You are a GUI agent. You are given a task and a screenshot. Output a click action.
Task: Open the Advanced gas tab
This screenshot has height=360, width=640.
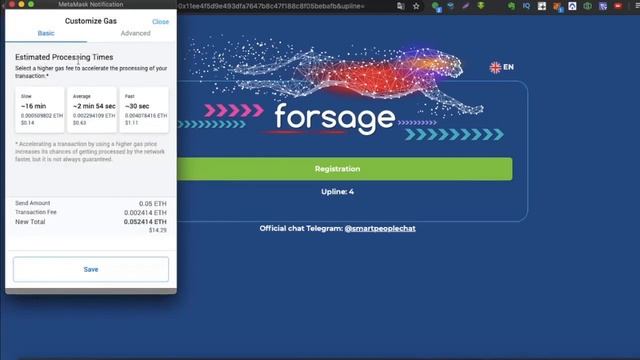136,33
